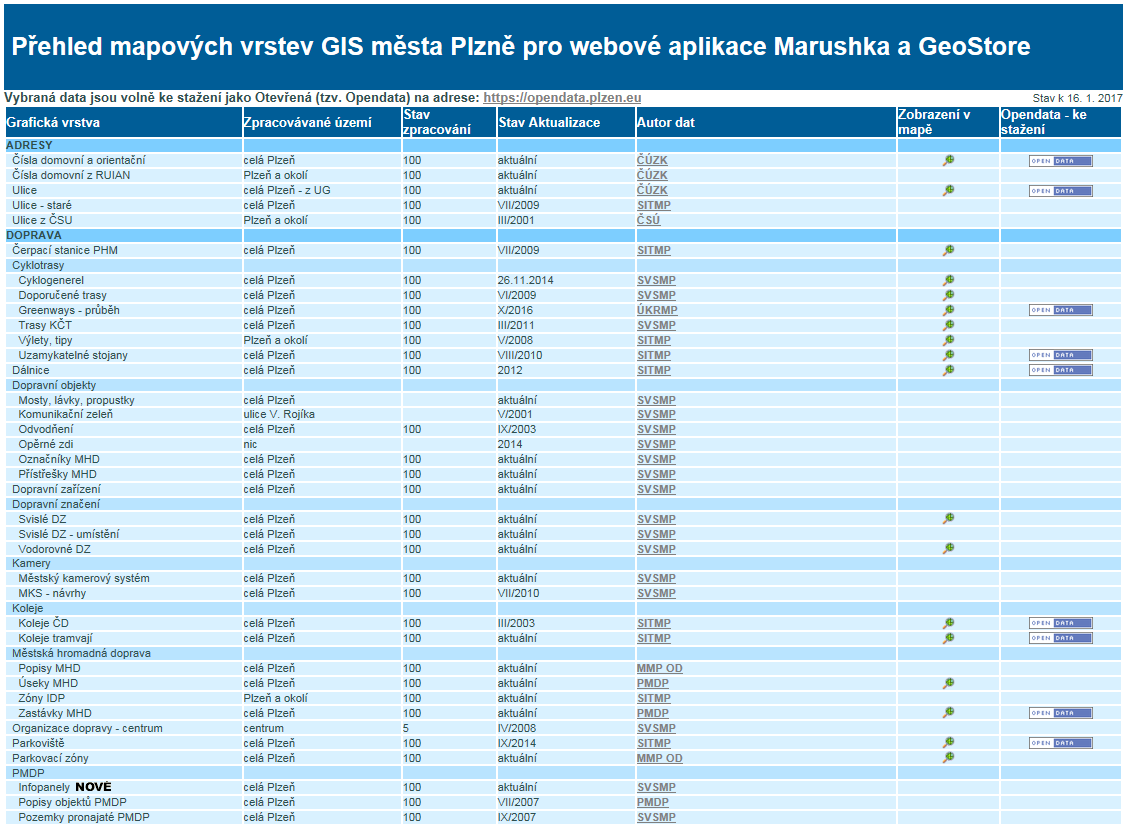Click Open Data badge in Zastávky MHD row
1125x824 pixels.
[1060, 713]
